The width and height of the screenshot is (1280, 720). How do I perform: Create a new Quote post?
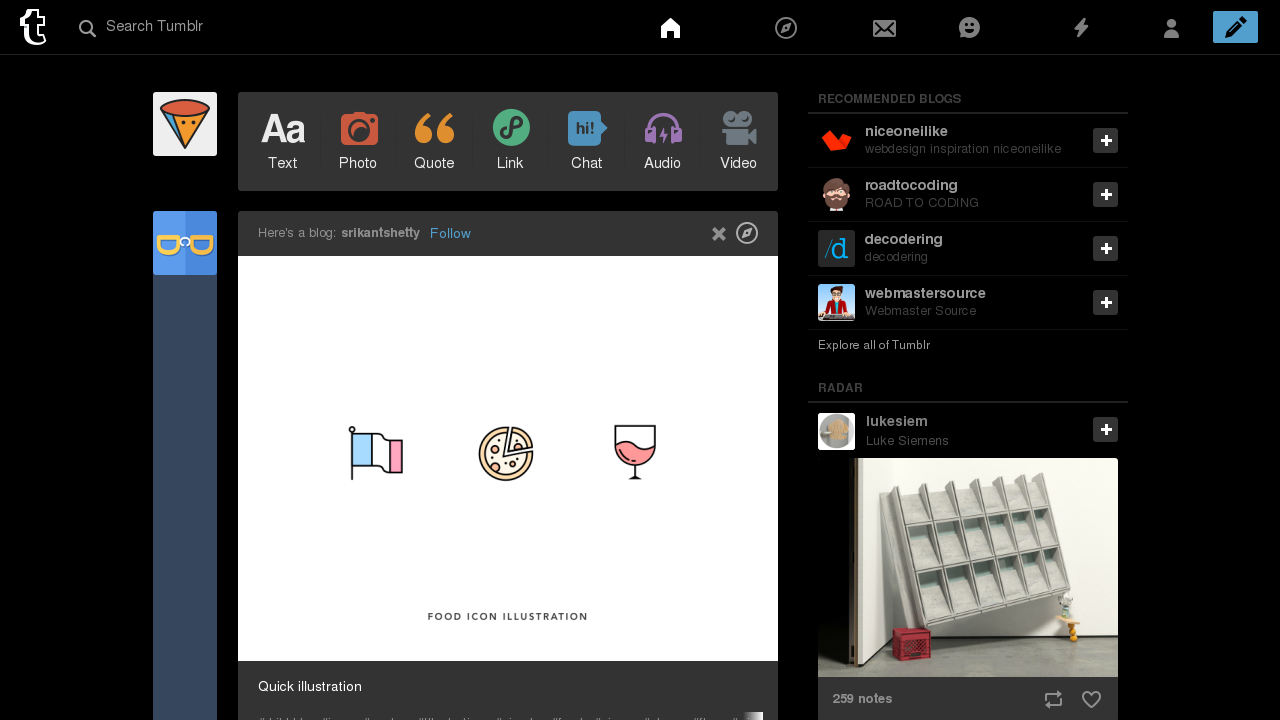pos(434,141)
